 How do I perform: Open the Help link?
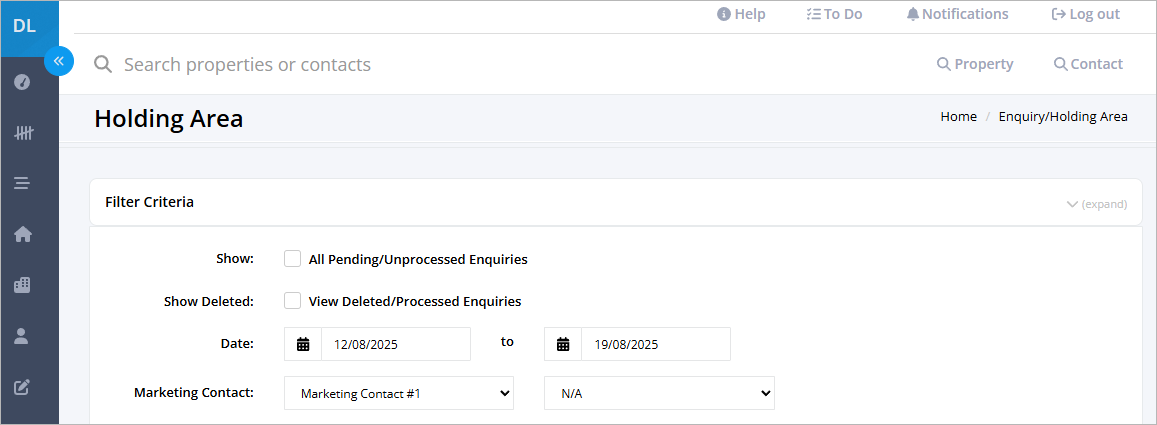point(741,14)
